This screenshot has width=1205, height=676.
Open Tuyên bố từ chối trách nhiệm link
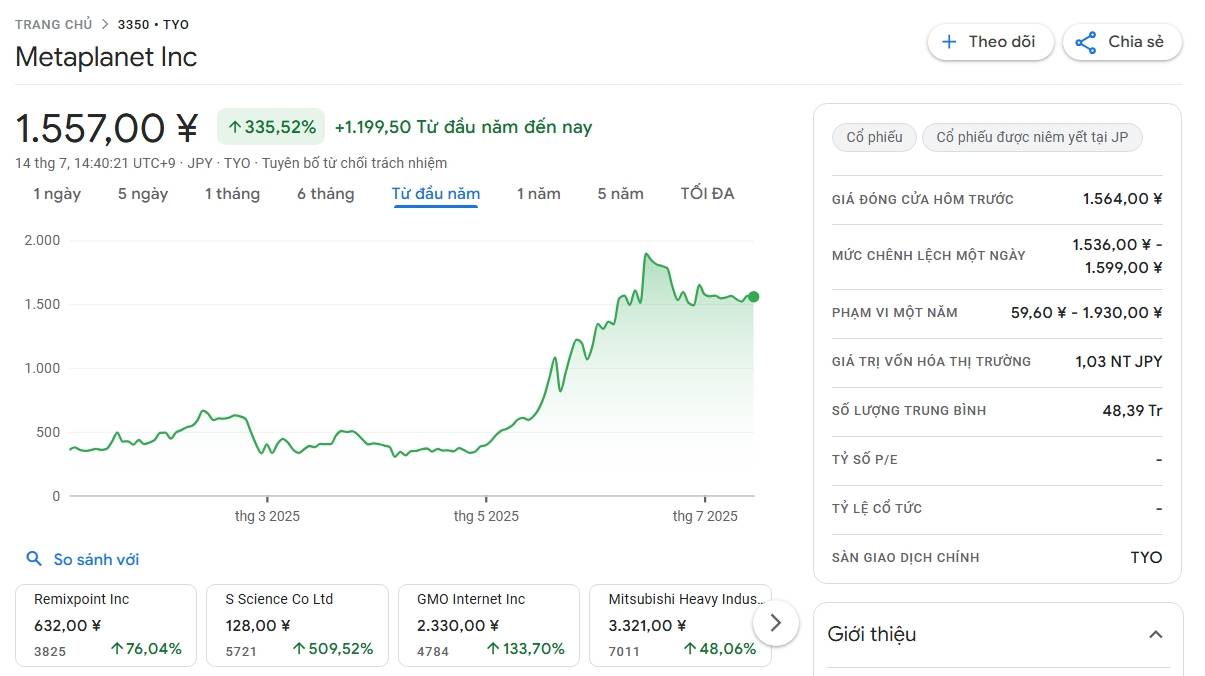(355, 163)
